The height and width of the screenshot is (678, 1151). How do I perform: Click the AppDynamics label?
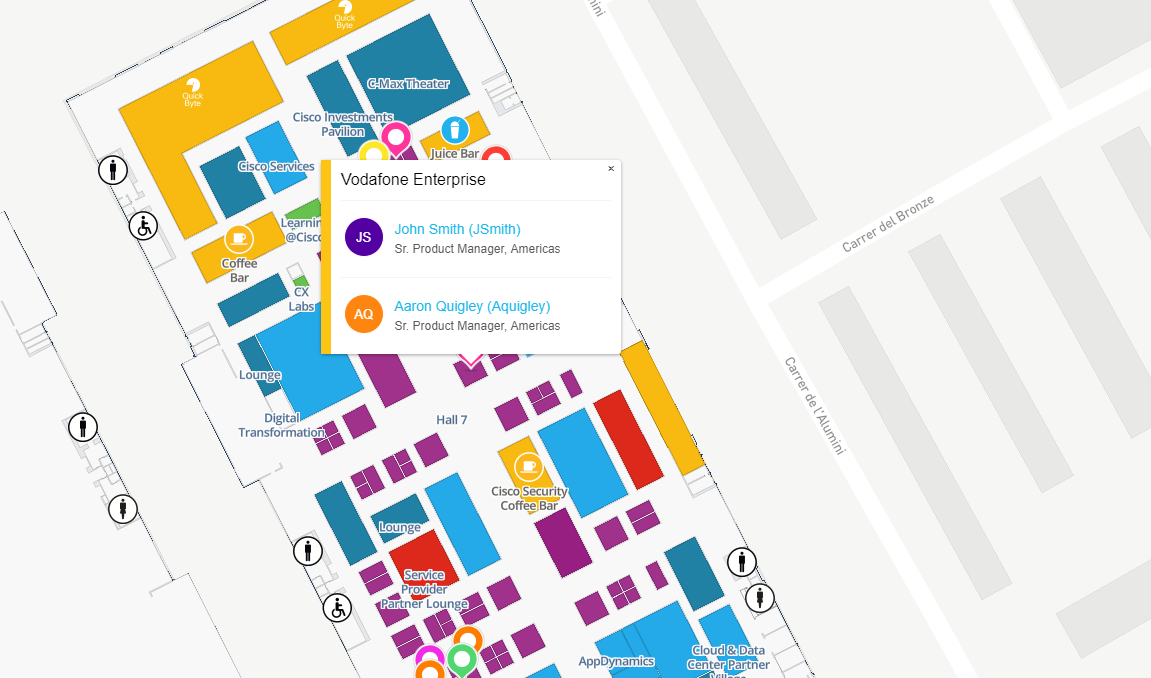click(x=616, y=661)
